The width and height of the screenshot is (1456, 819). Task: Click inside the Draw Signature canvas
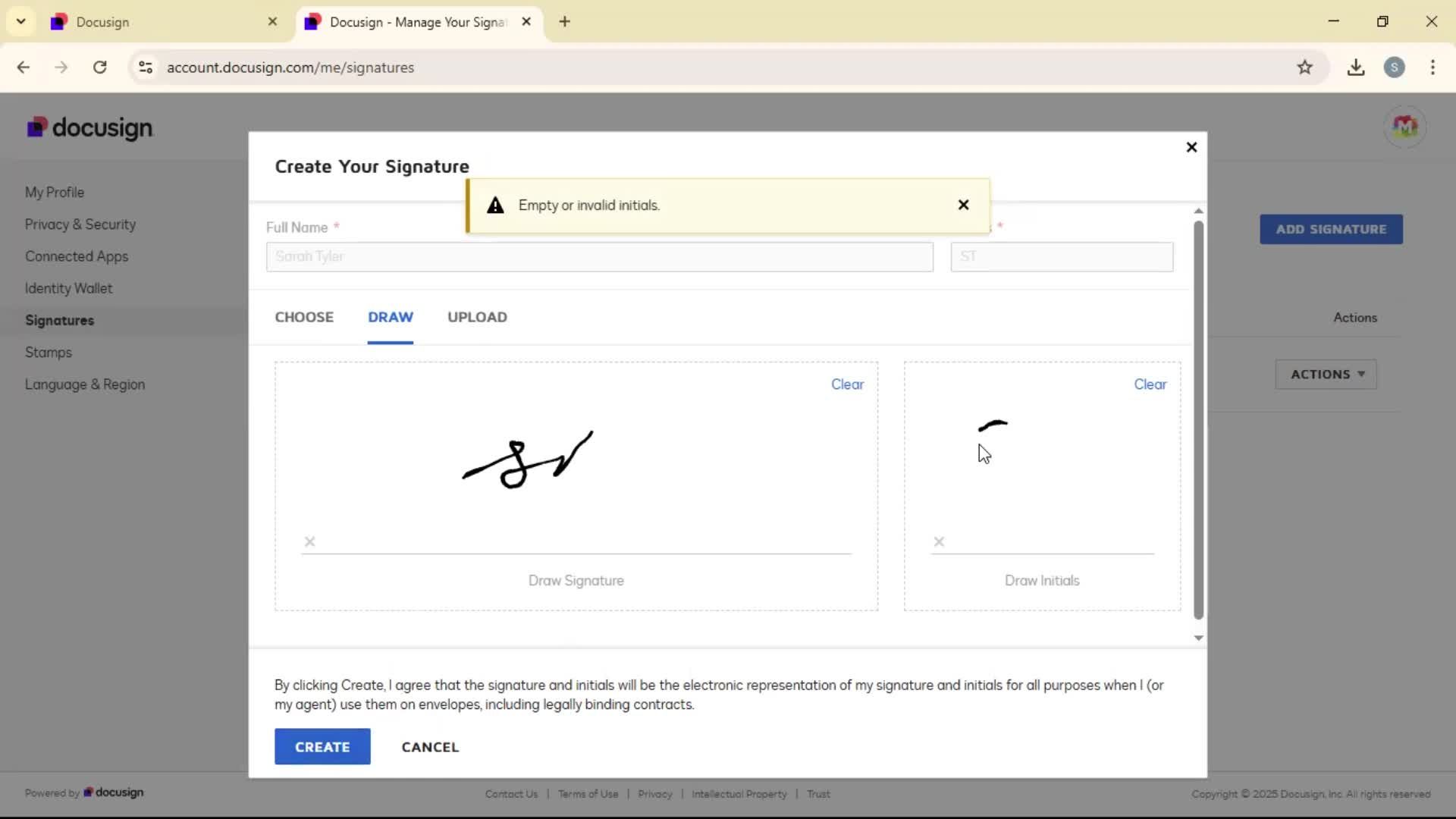pyautogui.click(x=576, y=486)
